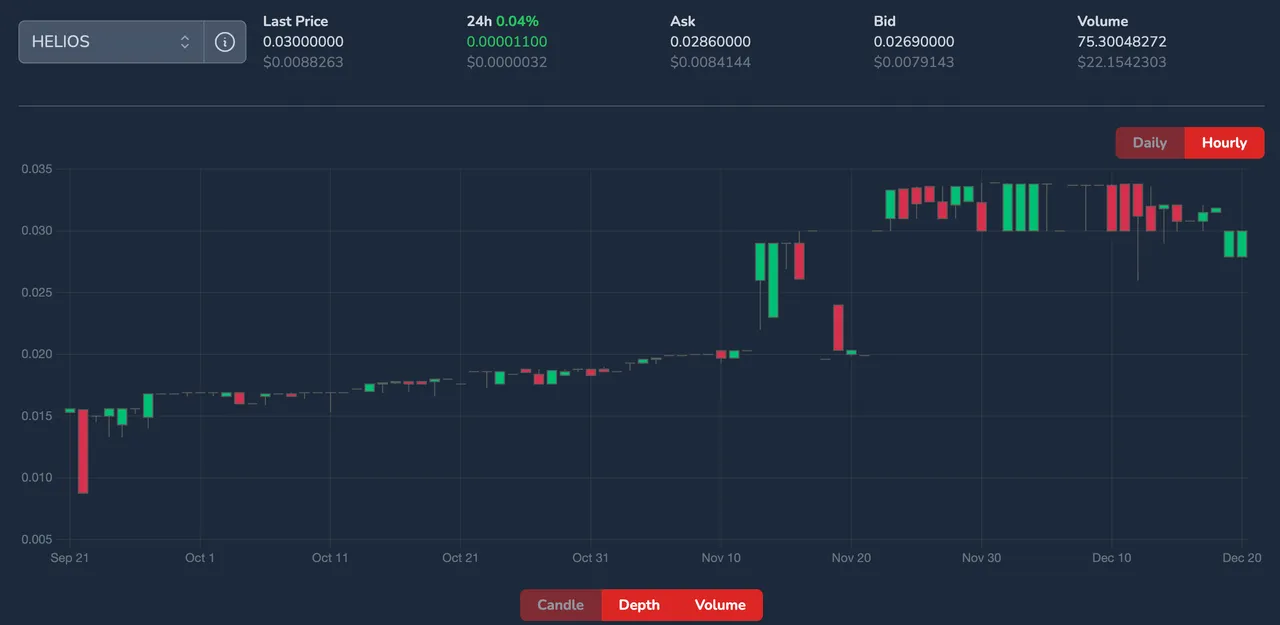
Task: Click the 0.020 price axis label
Action: coord(36,354)
